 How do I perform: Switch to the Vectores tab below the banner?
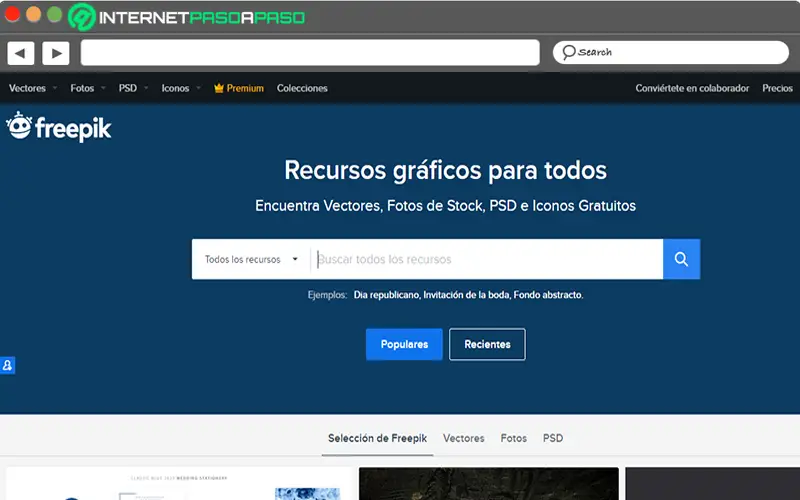pos(463,438)
